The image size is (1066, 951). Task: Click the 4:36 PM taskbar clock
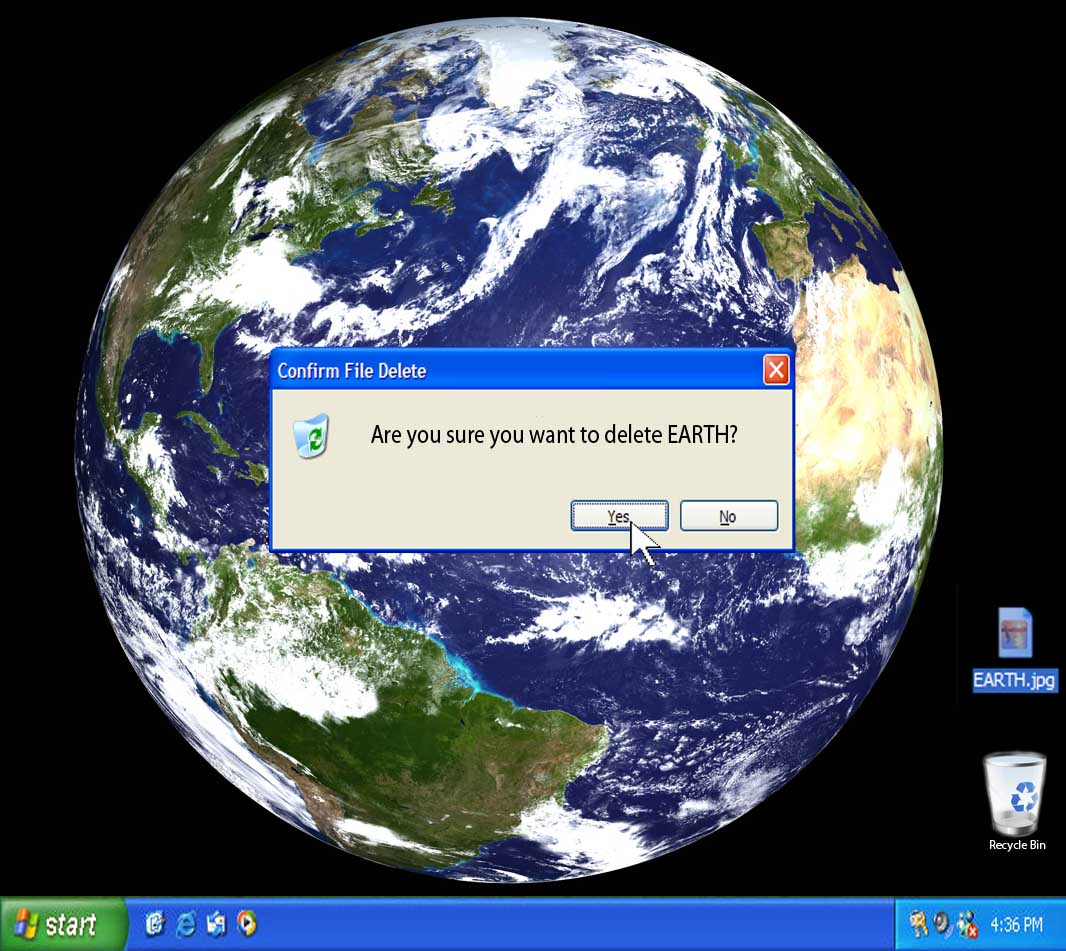[x=1016, y=925]
